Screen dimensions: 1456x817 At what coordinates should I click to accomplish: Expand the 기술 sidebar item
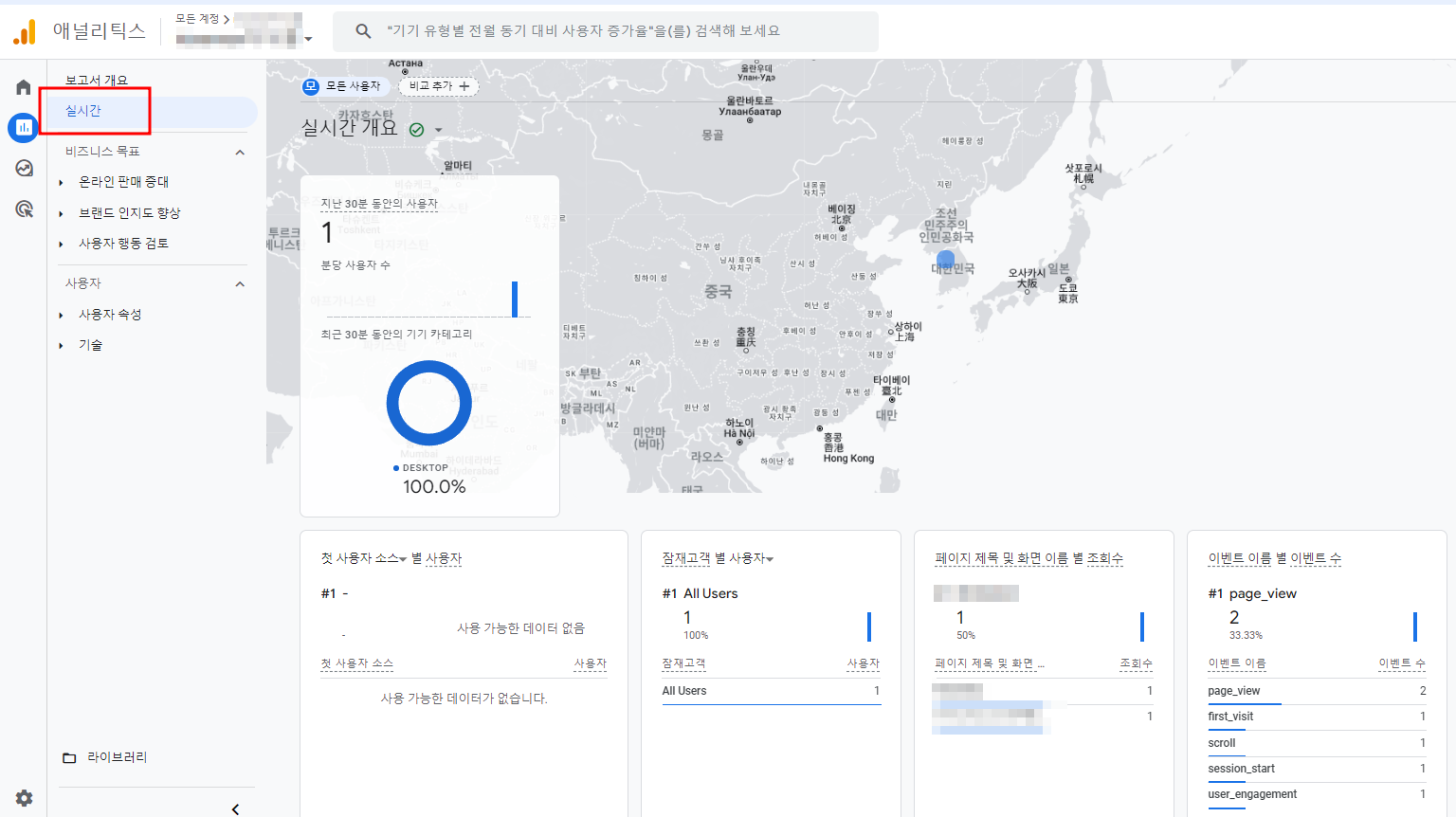(x=91, y=344)
